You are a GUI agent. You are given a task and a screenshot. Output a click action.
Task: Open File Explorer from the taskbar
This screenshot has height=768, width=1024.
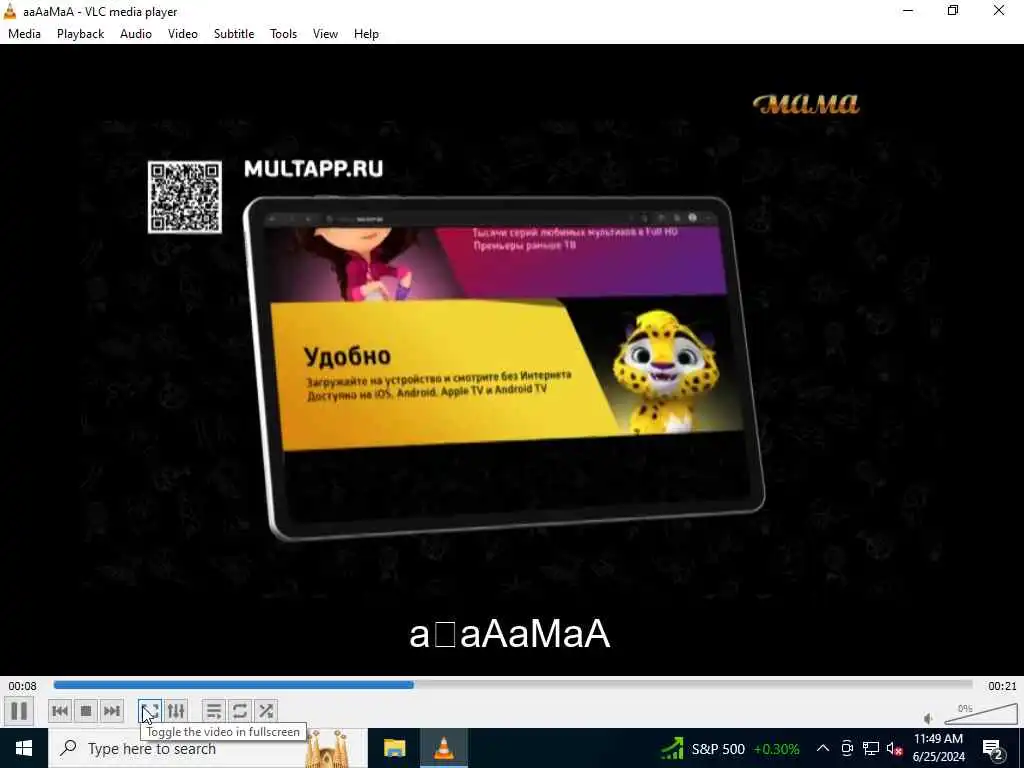[x=394, y=748]
